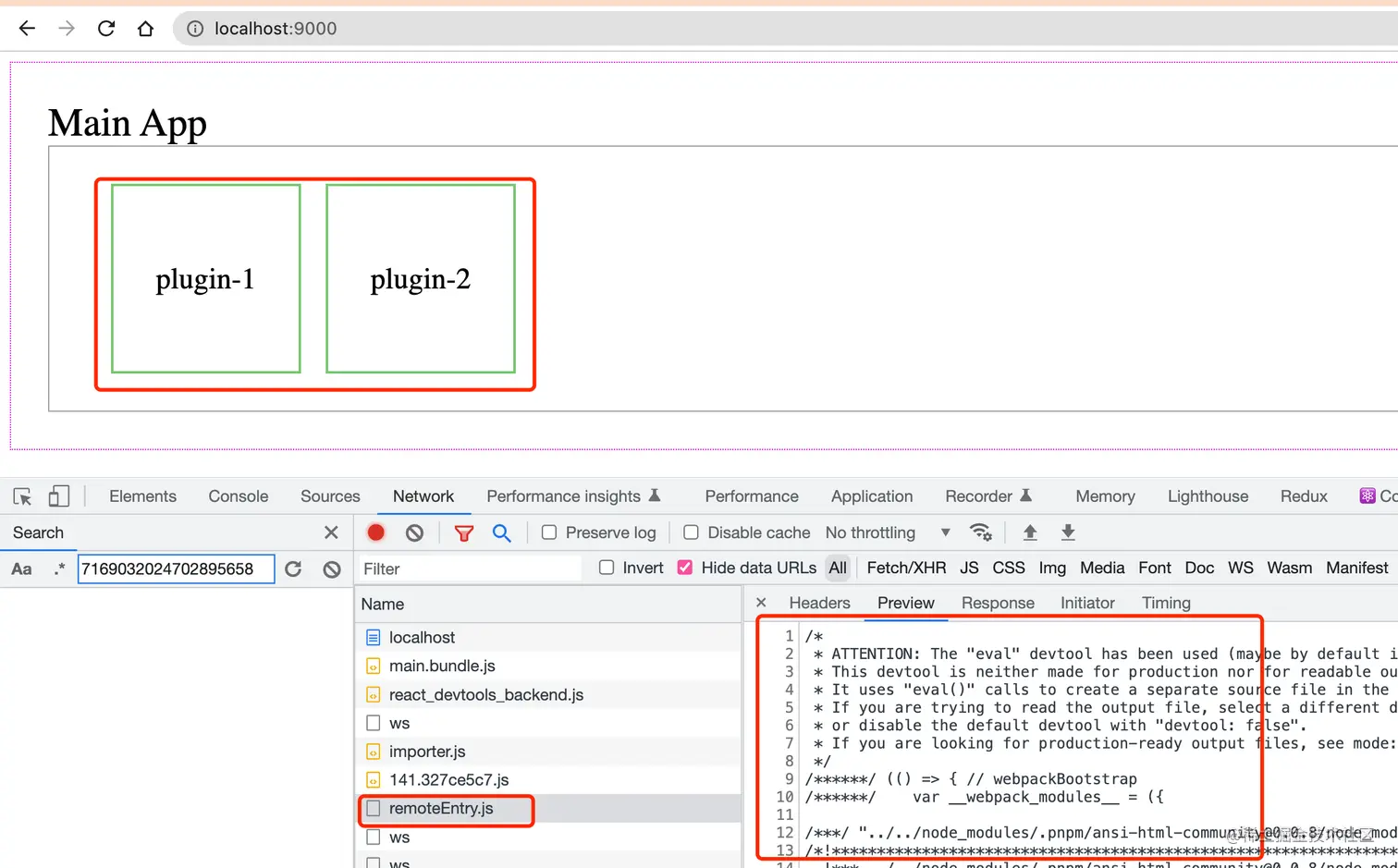Image resolution: width=1398 pixels, height=868 pixels.
Task: Click the network search magnifier icon
Action: coord(502,533)
